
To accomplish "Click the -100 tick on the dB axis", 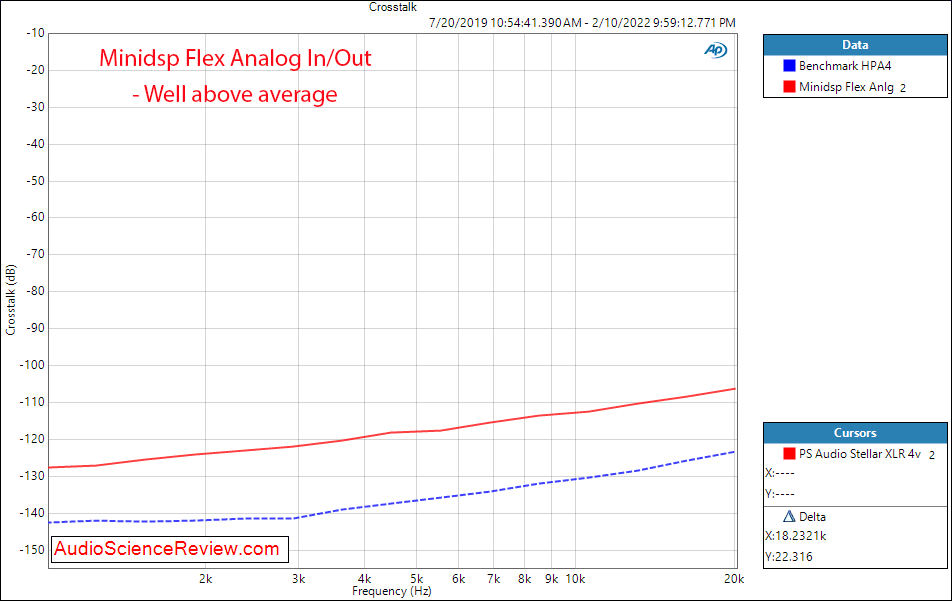I will (33, 365).
